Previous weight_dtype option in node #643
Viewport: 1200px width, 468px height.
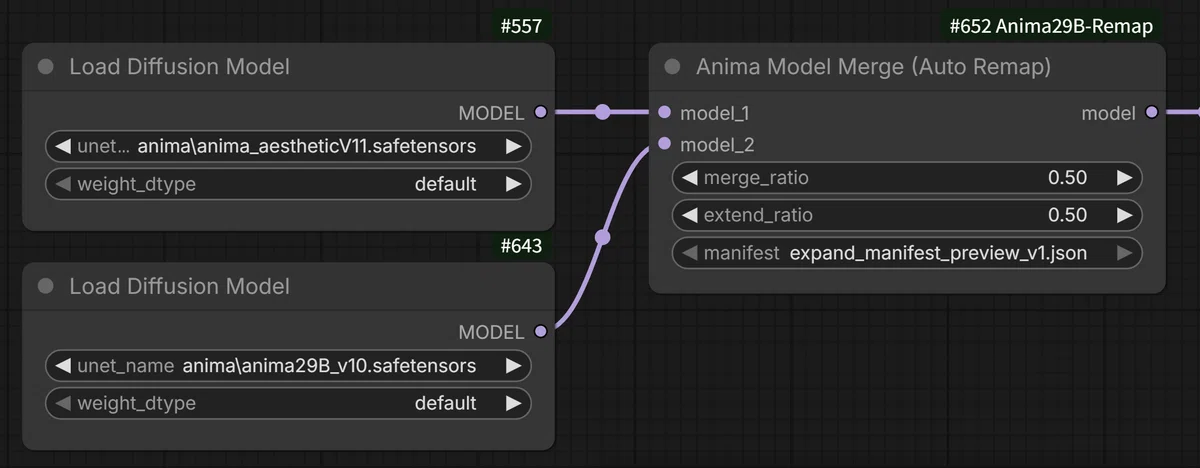click(62, 403)
